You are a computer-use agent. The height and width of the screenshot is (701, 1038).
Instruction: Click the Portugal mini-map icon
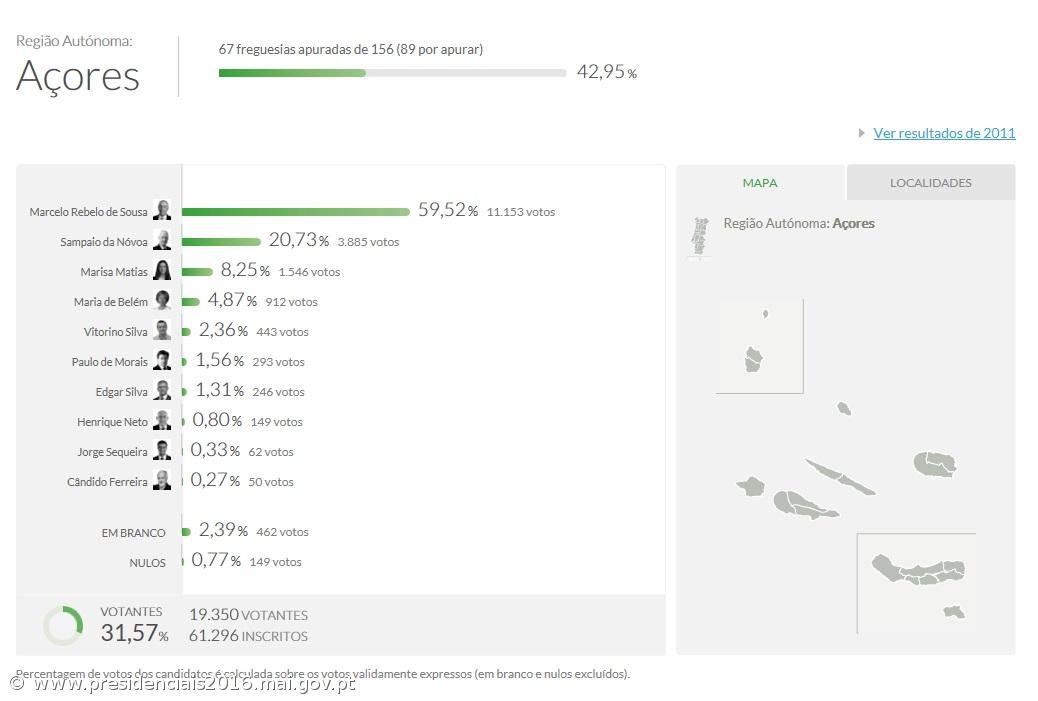(700, 237)
